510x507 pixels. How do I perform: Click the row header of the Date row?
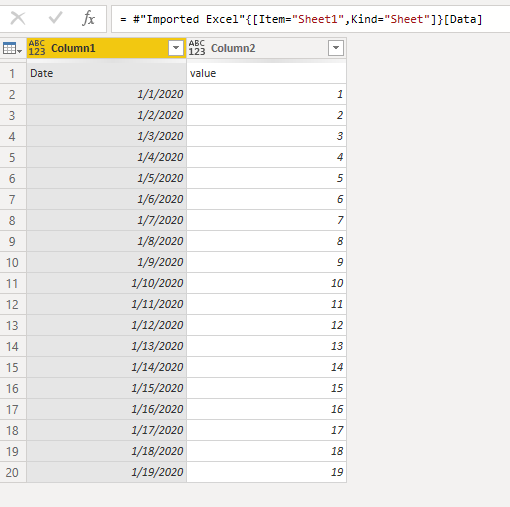point(13,73)
